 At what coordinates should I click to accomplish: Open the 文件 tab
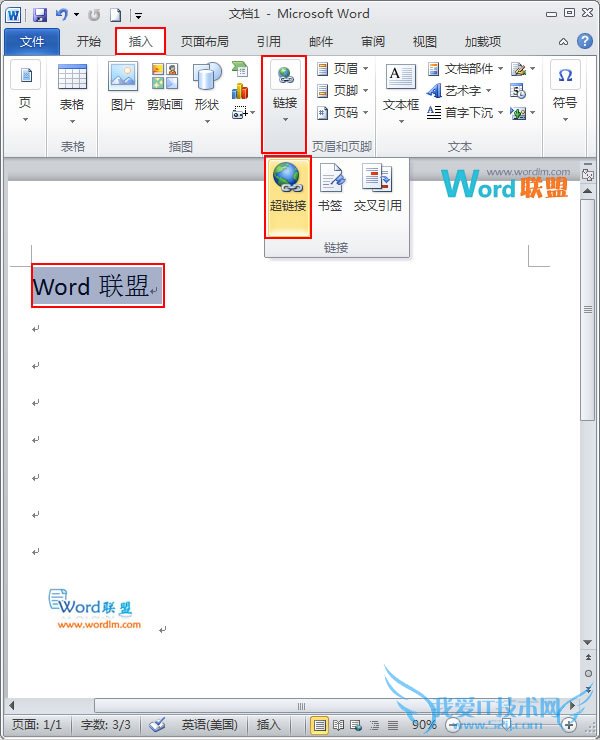click(x=32, y=42)
